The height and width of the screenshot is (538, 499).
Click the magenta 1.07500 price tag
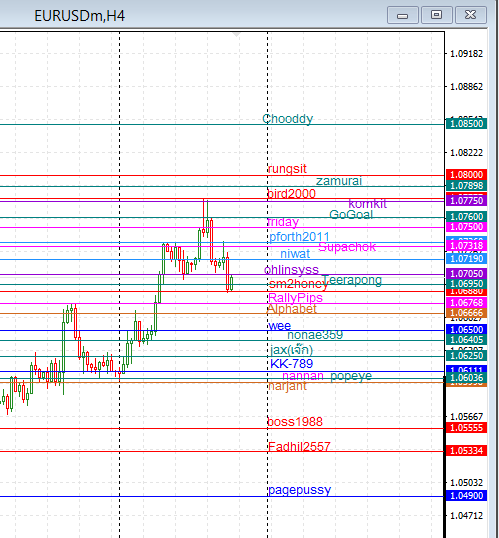pyautogui.click(x=466, y=227)
